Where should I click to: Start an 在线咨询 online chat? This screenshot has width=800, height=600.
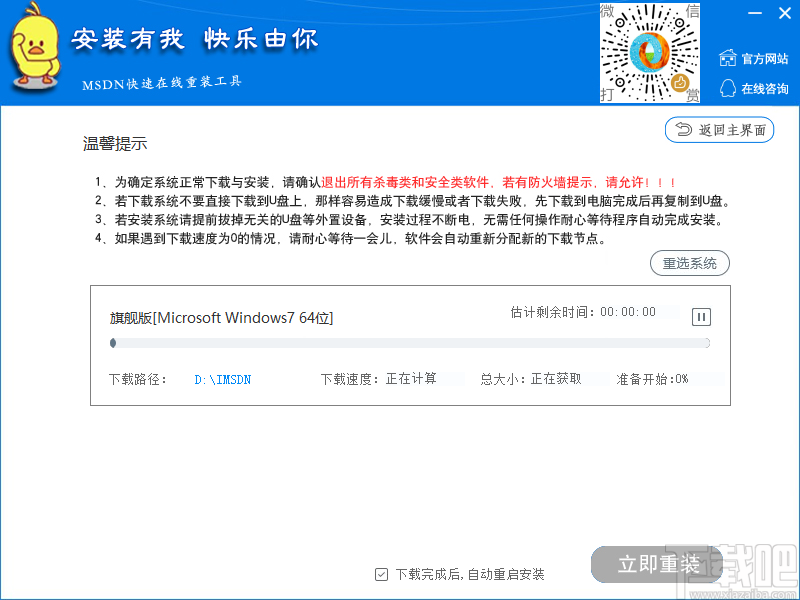pos(764,89)
